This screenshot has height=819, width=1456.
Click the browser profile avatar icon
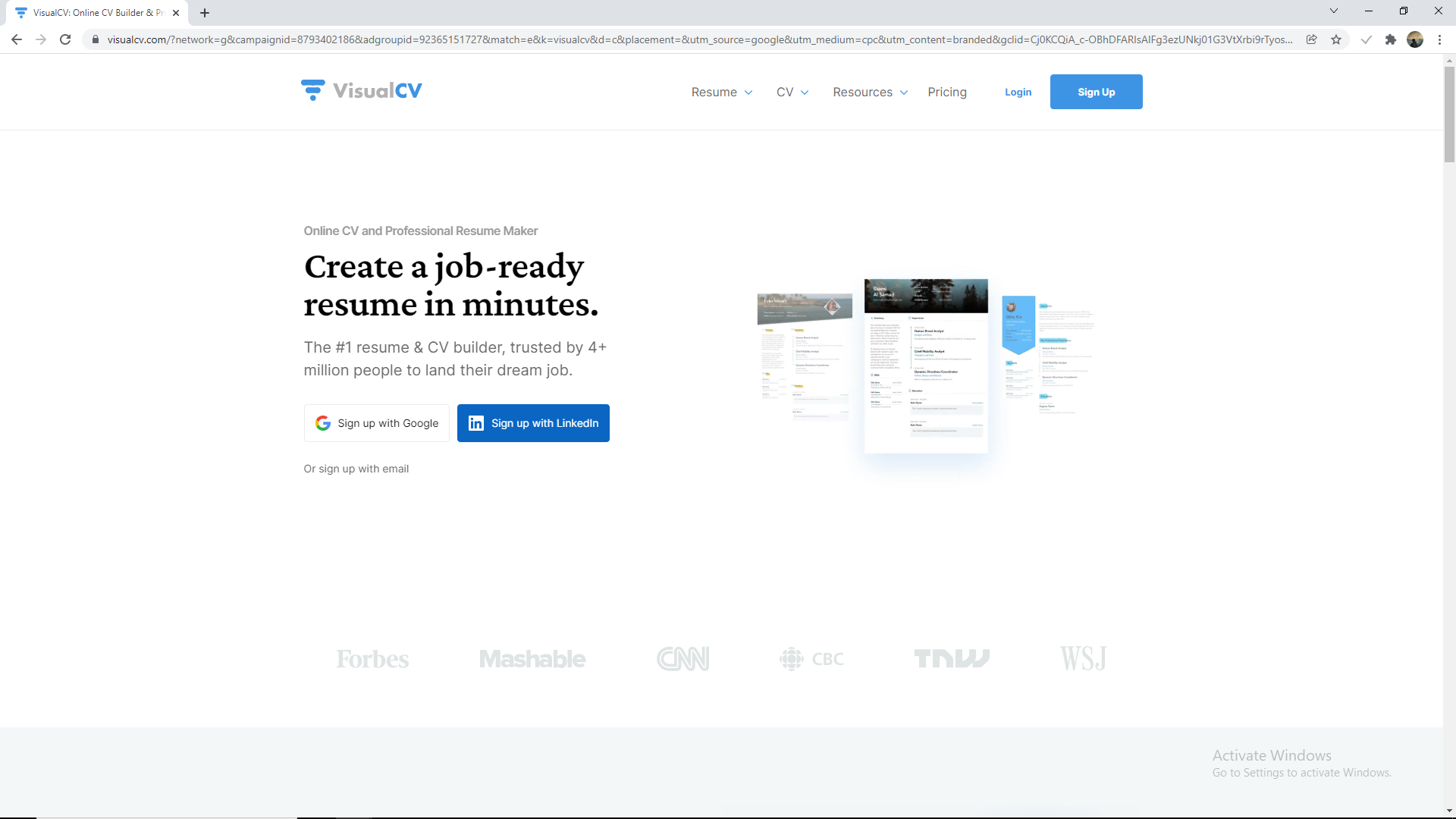point(1415,40)
